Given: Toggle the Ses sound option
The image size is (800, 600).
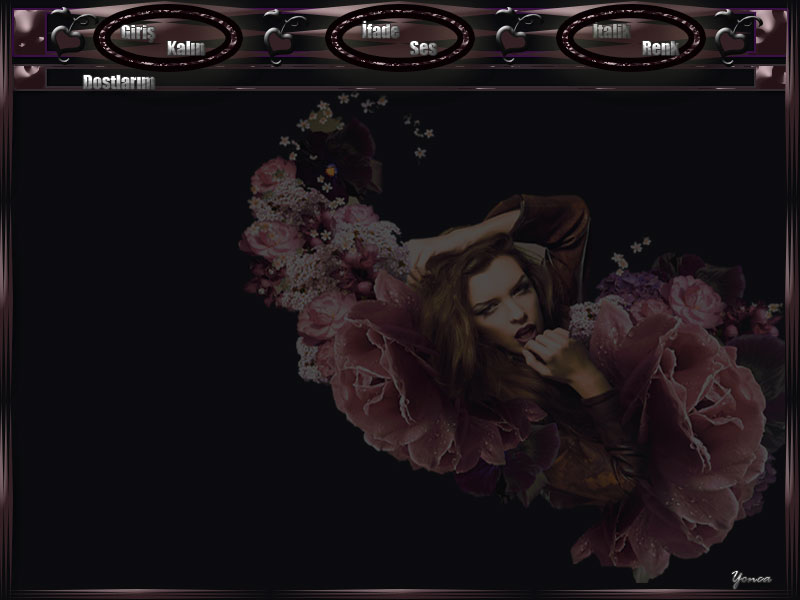Looking at the screenshot, I should pyautogui.click(x=422, y=47).
